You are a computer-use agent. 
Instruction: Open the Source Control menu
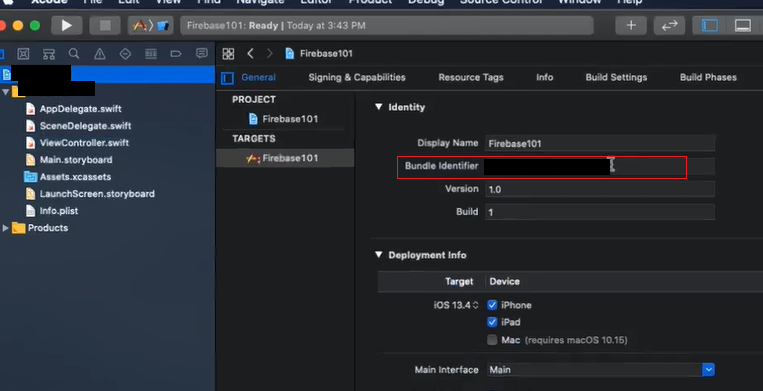tap(501, 2)
